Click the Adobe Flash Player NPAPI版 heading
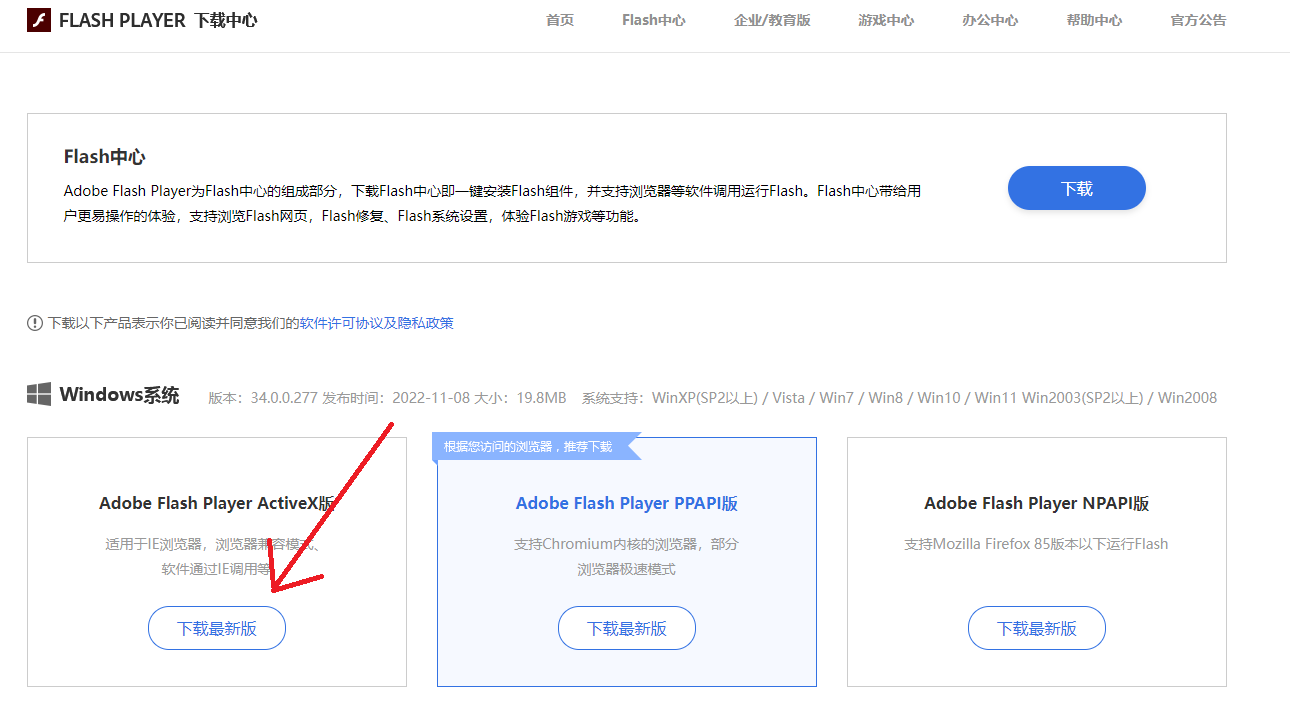 click(1037, 503)
